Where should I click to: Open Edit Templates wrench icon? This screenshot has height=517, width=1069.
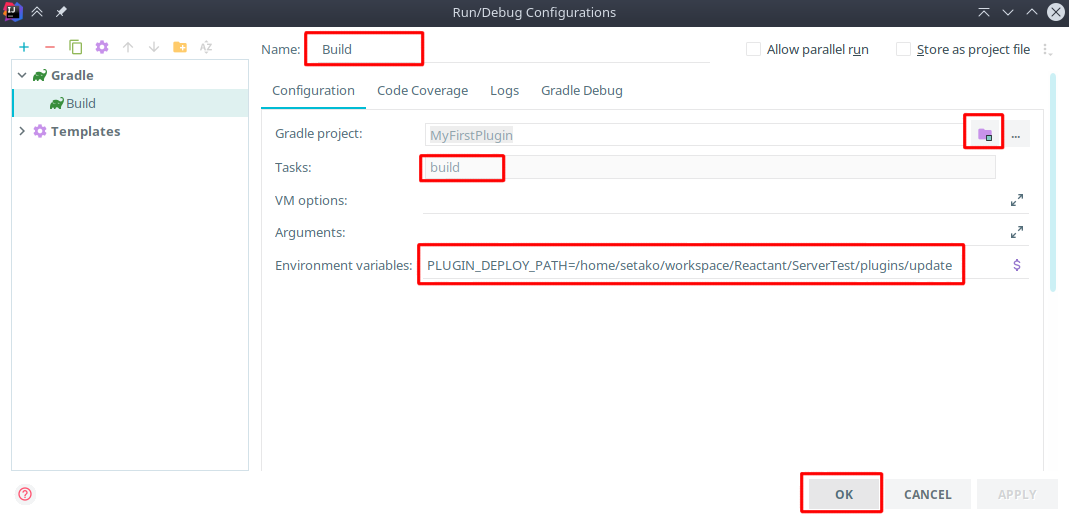click(102, 47)
